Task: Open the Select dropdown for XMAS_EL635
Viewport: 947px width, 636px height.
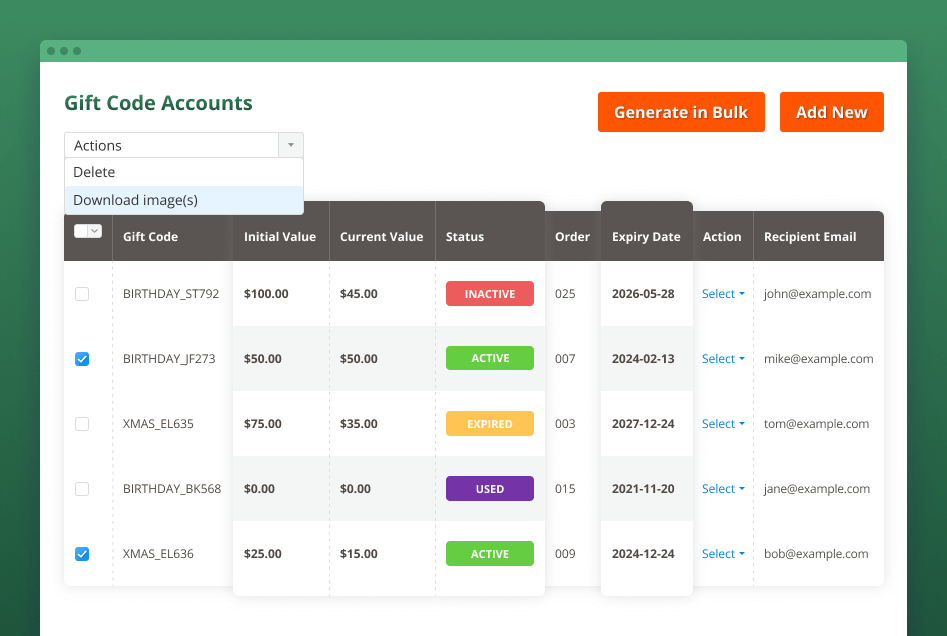Action: 722,423
